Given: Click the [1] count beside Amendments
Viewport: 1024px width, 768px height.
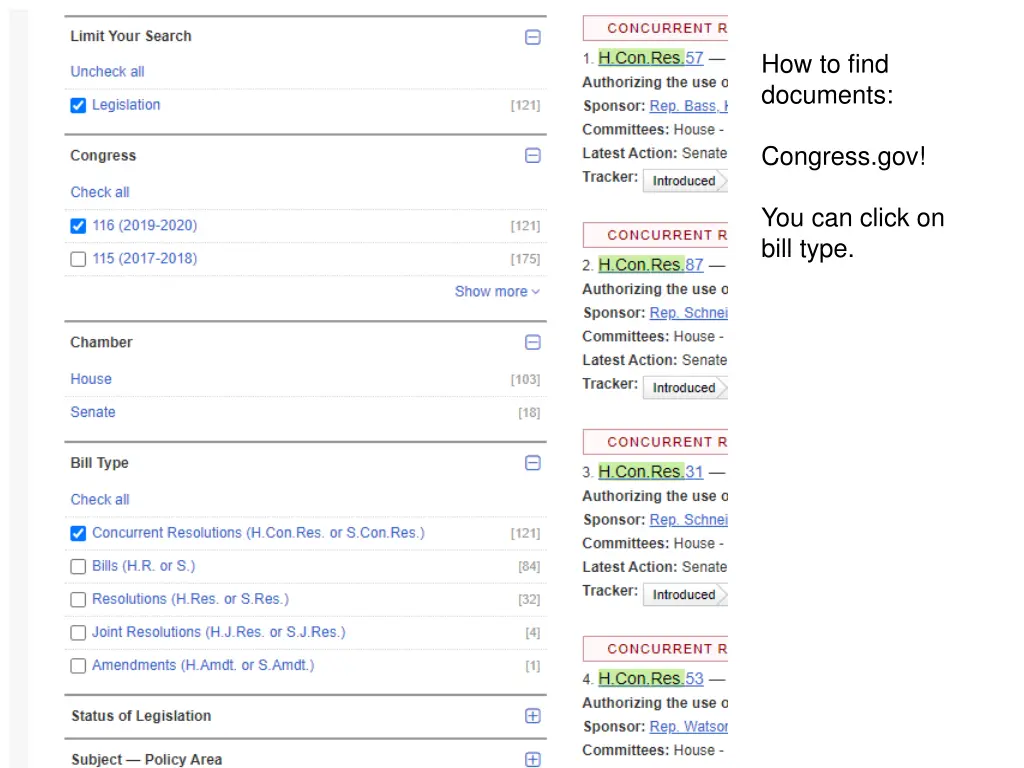Looking at the screenshot, I should 533,666.
